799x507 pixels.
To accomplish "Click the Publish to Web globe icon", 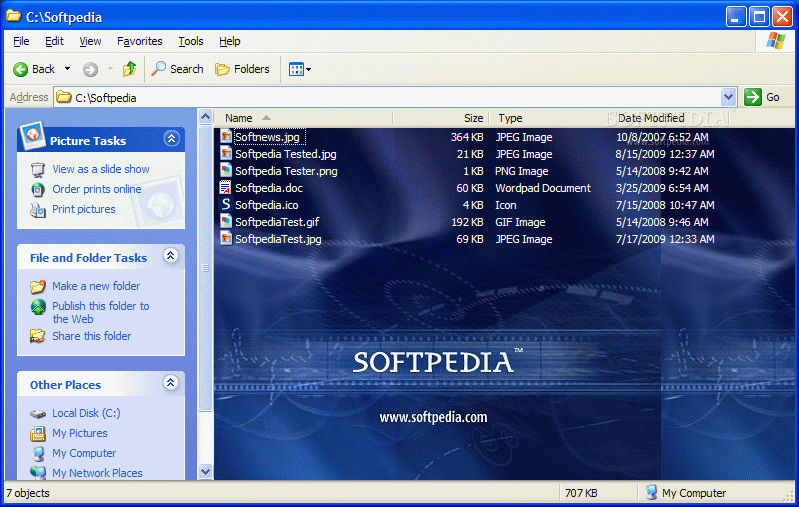I will pos(38,307).
